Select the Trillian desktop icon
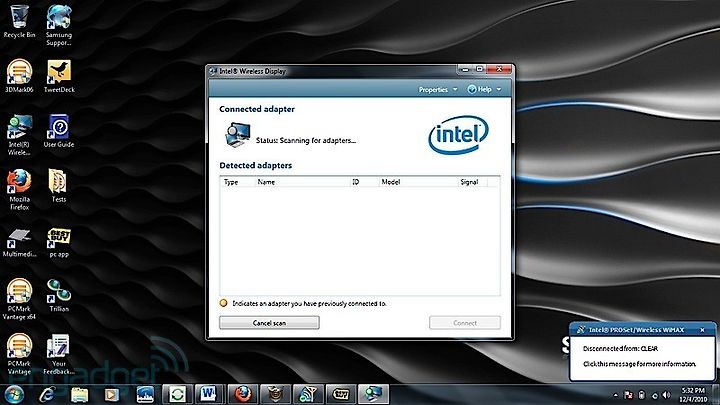Screen dimensions: 720x405 click(59, 295)
